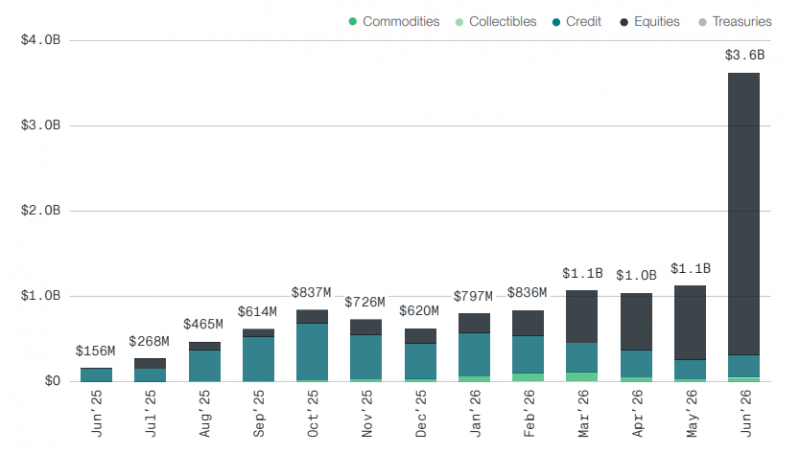The width and height of the screenshot is (800, 453).
Task: Click the Mar'26 Equities bar segment
Action: coord(582,316)
